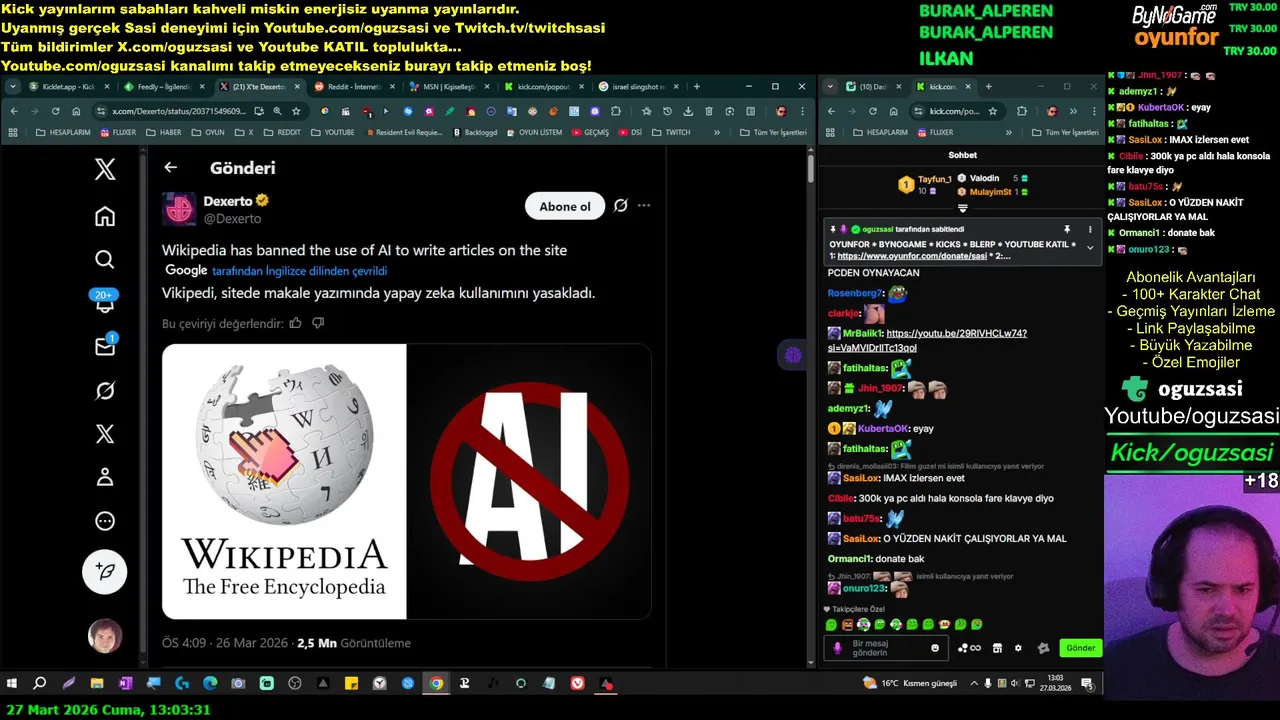Open the post's three-dot more menu
This screenshot has width=1280, height=720.
(644, 206)
